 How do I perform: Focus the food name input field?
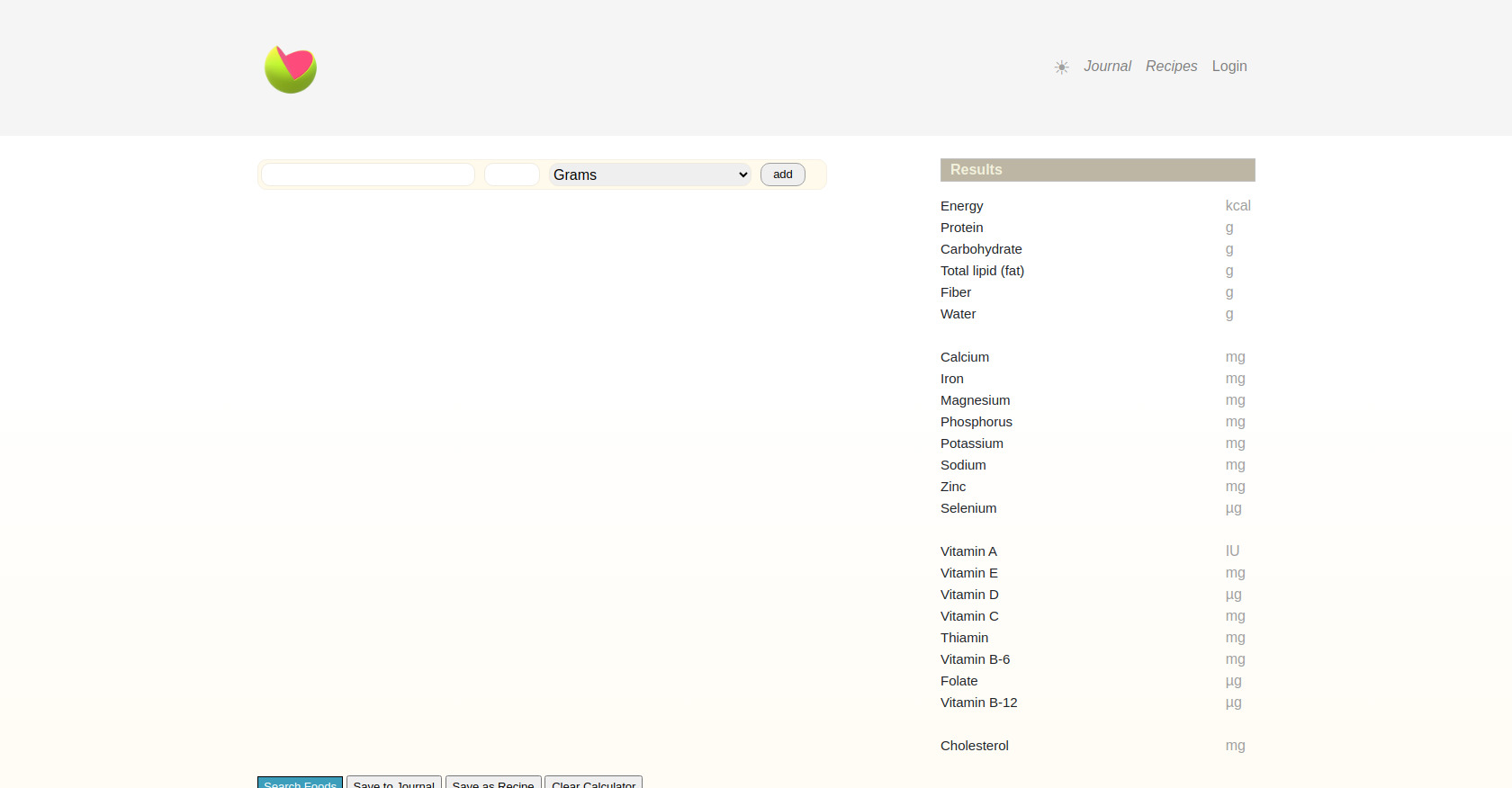pos(368,175)
